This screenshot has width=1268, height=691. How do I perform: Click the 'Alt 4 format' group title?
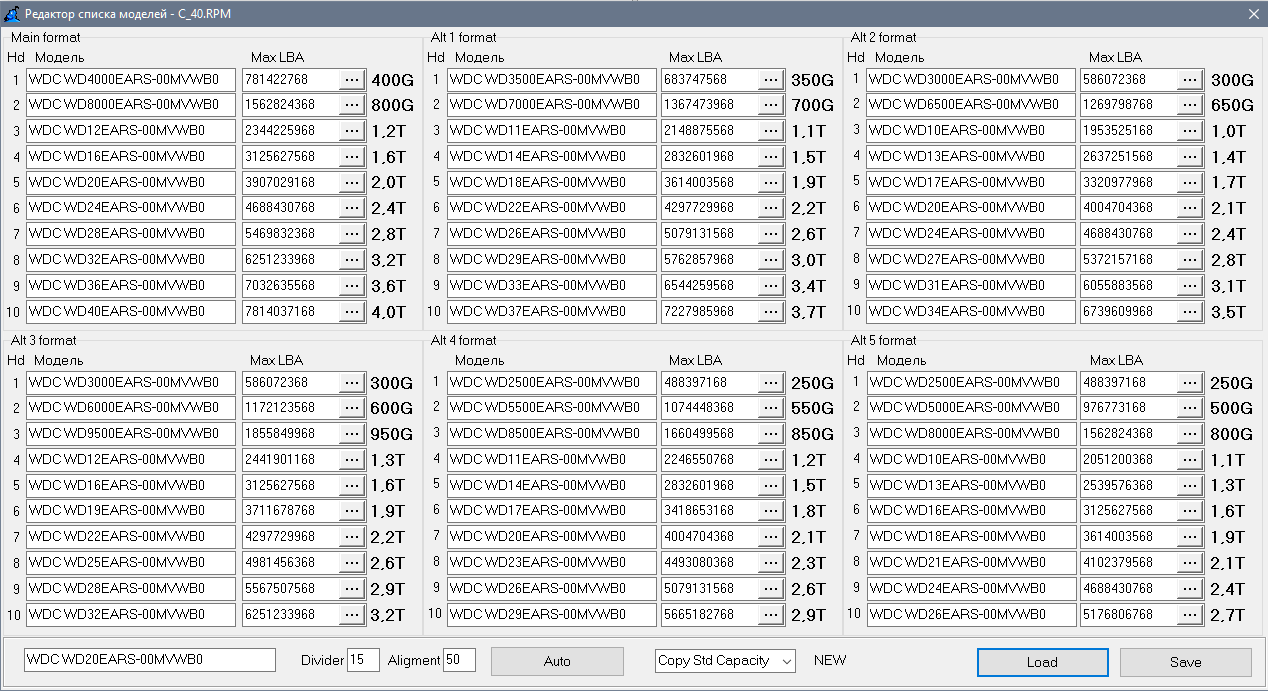[464, 340]
